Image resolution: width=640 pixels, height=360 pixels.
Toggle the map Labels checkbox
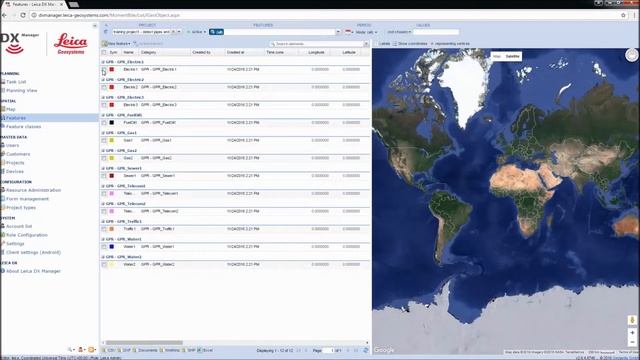(x=376, y=44)
